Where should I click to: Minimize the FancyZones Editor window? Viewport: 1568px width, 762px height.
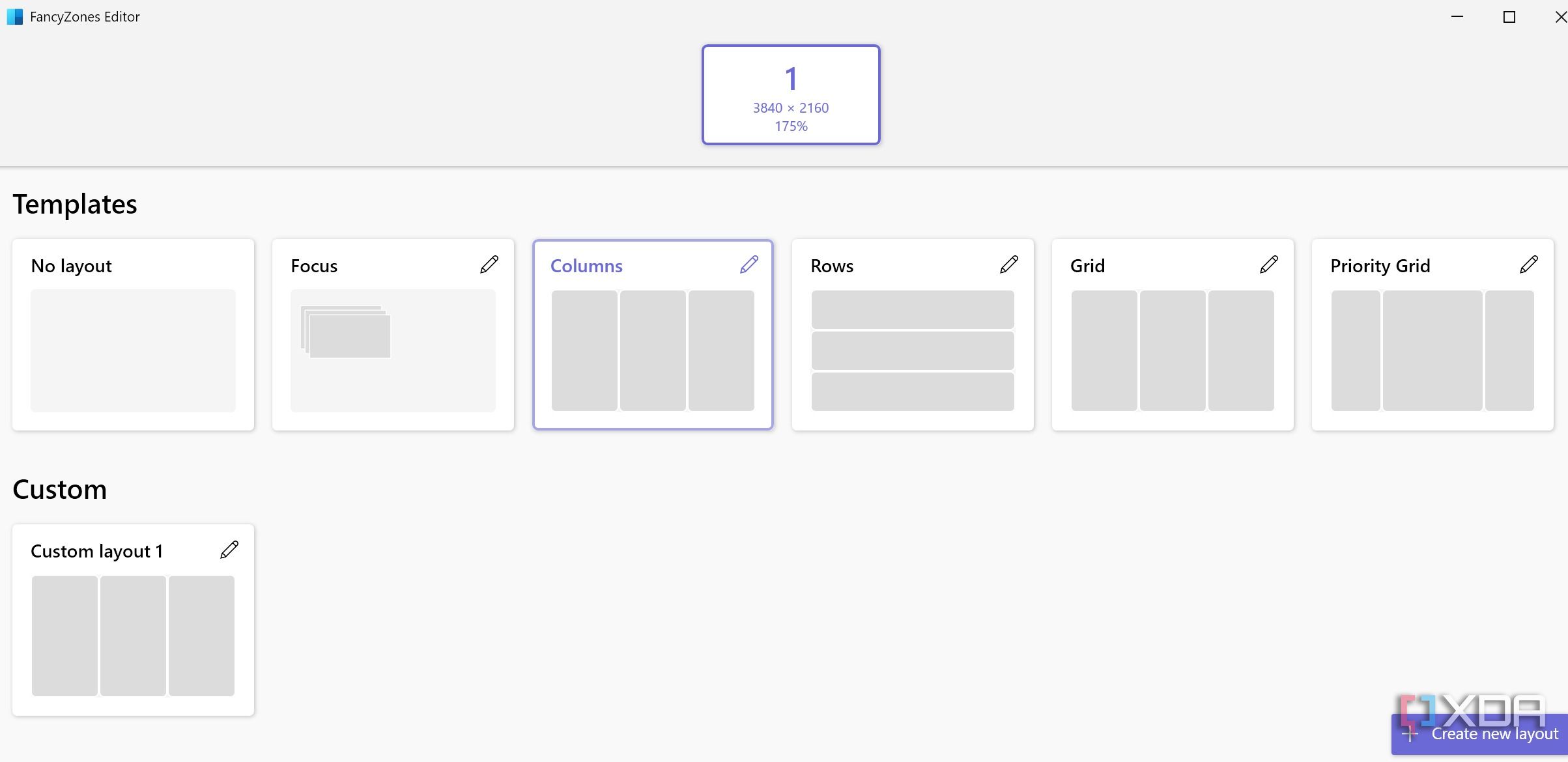(x=1458, y=17)
